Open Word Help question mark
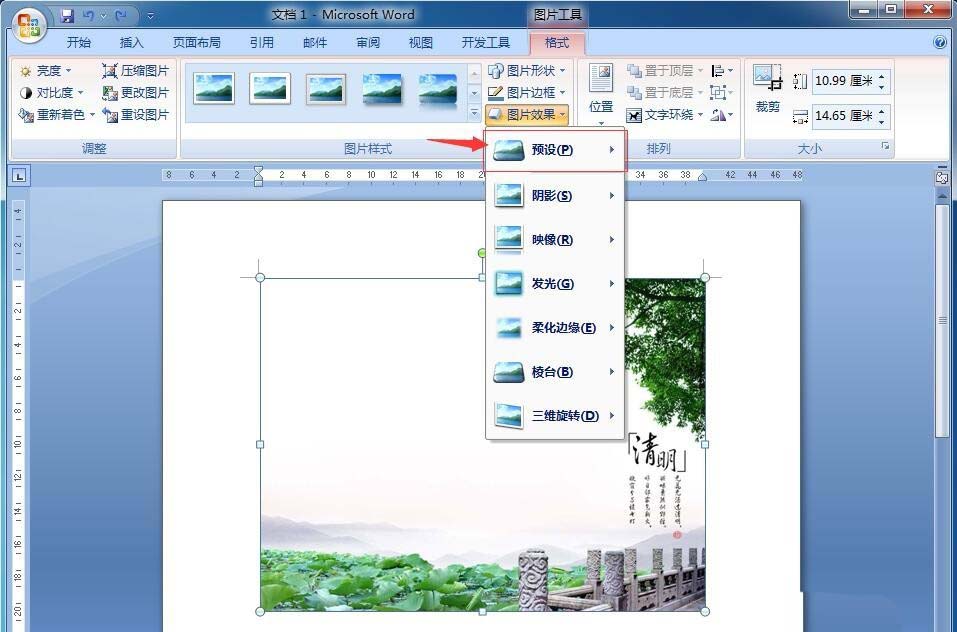Image resolution: width=957 pixels, height=632 pixels. pos(940,42)
